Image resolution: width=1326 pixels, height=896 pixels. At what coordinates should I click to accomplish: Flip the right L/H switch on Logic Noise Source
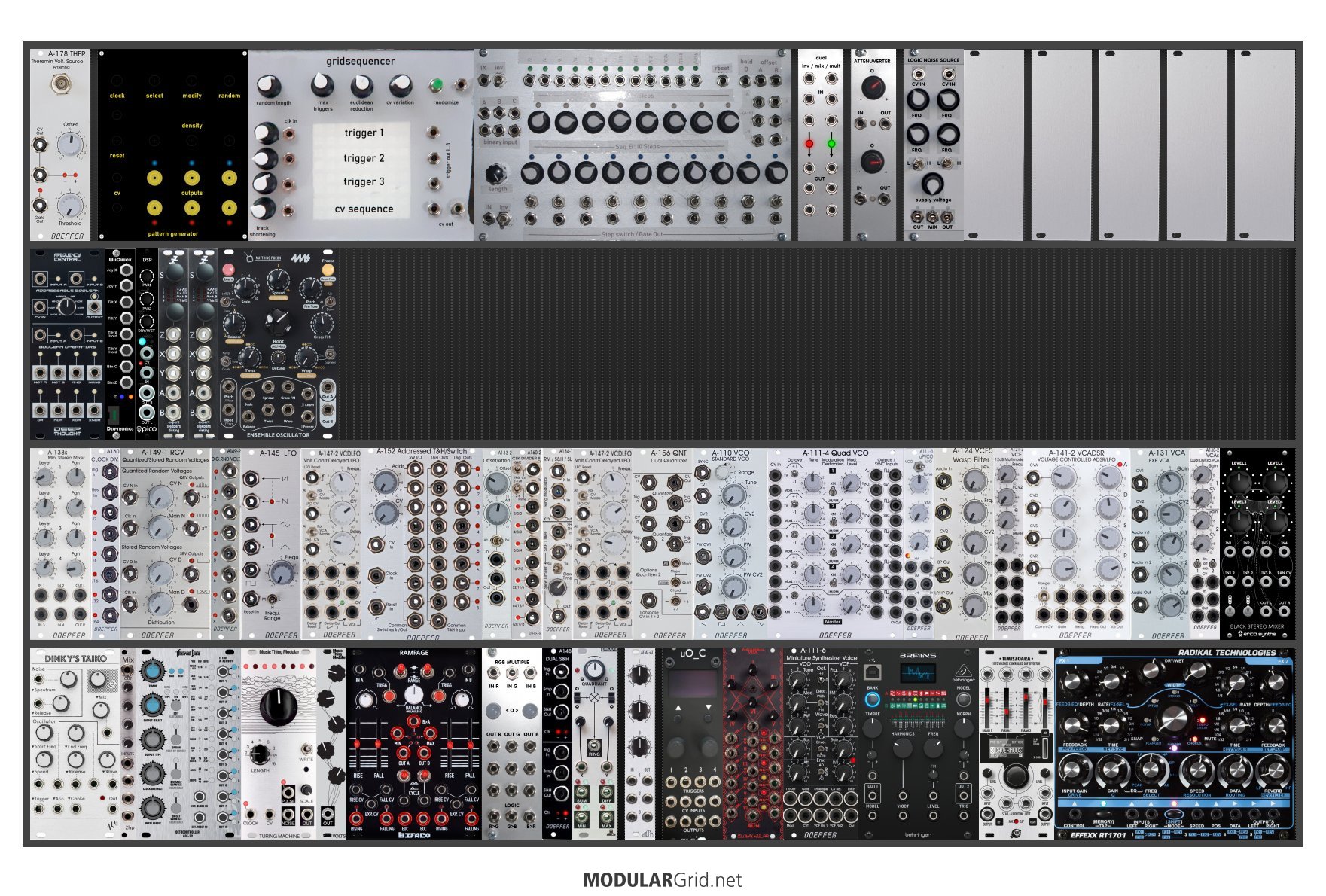(947, 163)
